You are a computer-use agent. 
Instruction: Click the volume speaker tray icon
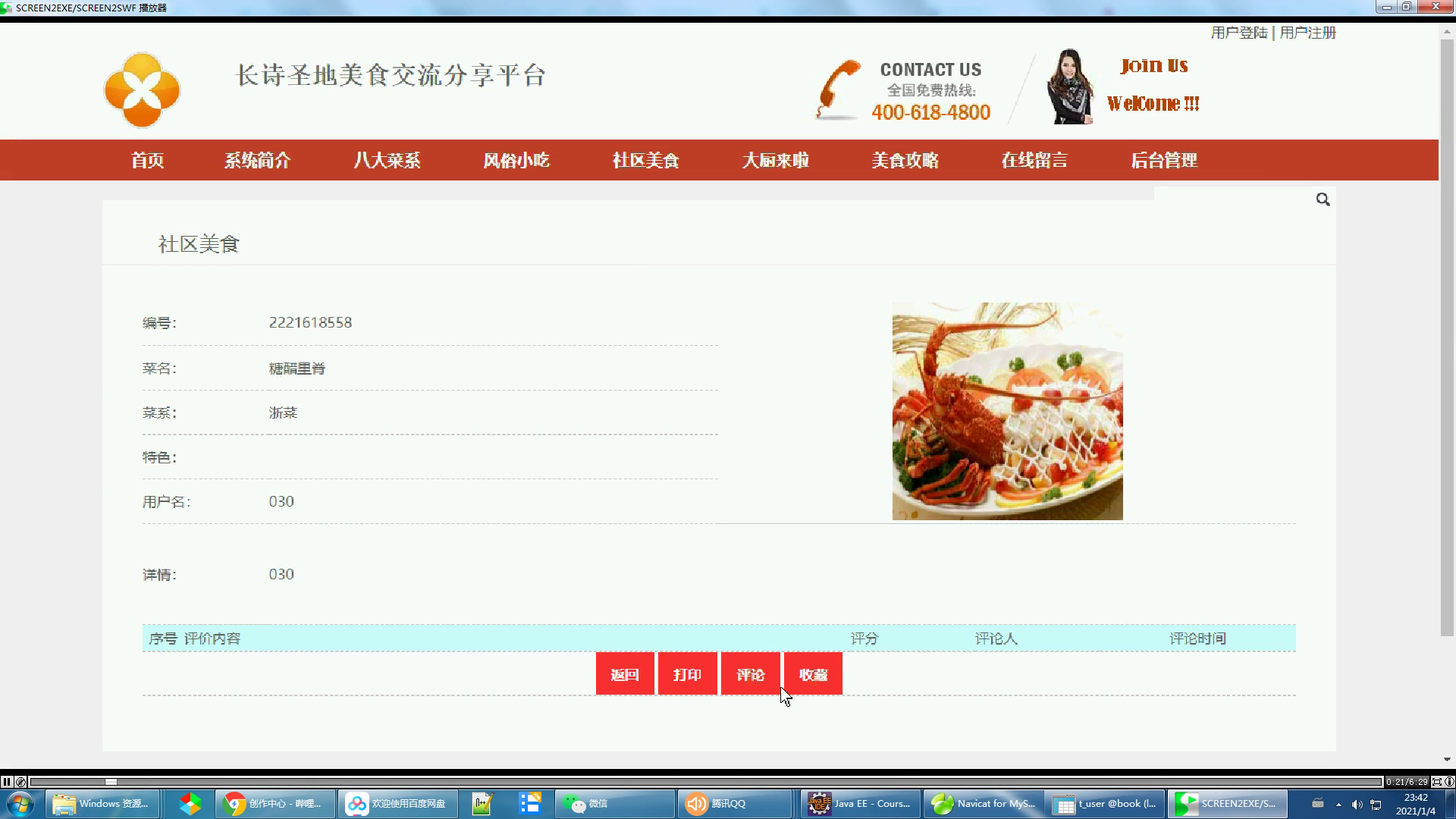pyautogui.click(x=1357, y=805)
